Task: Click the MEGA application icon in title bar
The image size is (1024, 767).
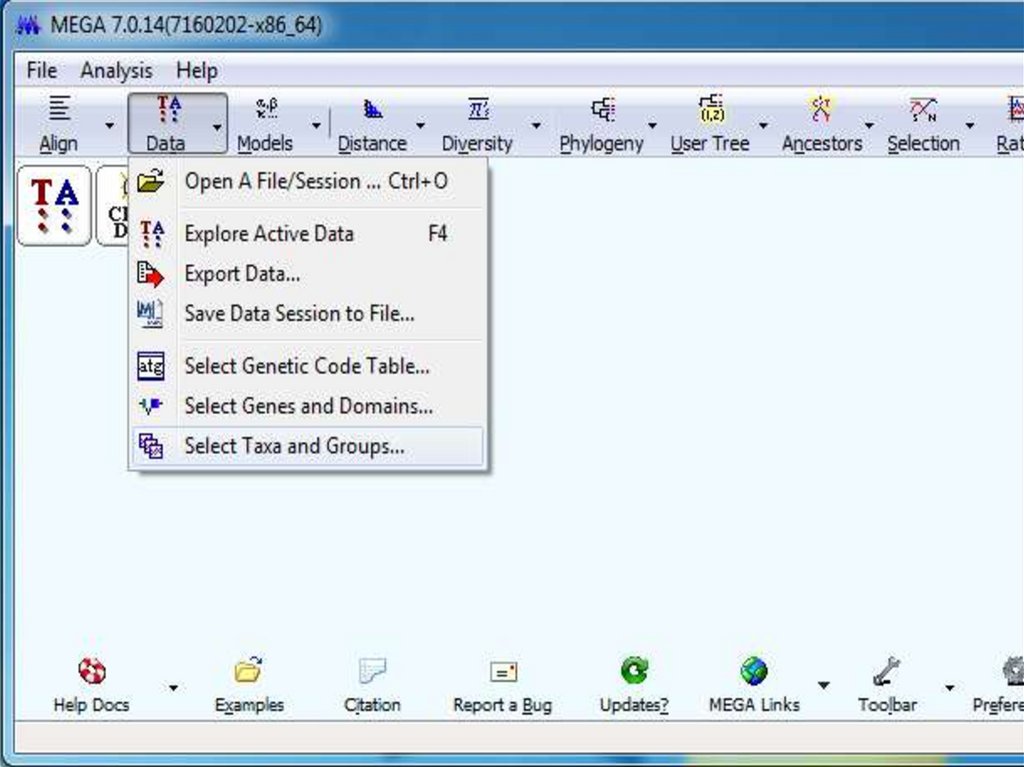Action: pos(29,26)
